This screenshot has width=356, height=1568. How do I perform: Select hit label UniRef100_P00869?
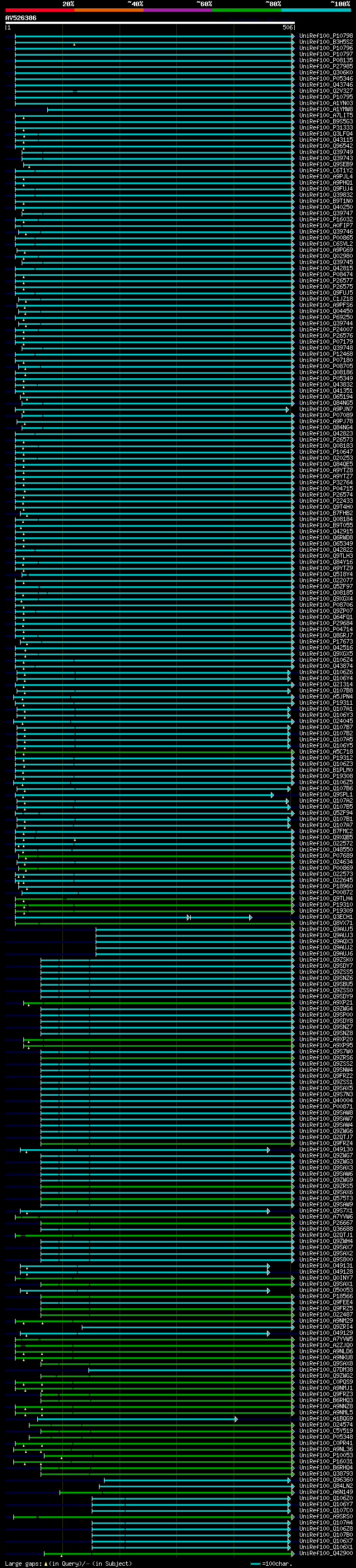[x=326, y=867]
